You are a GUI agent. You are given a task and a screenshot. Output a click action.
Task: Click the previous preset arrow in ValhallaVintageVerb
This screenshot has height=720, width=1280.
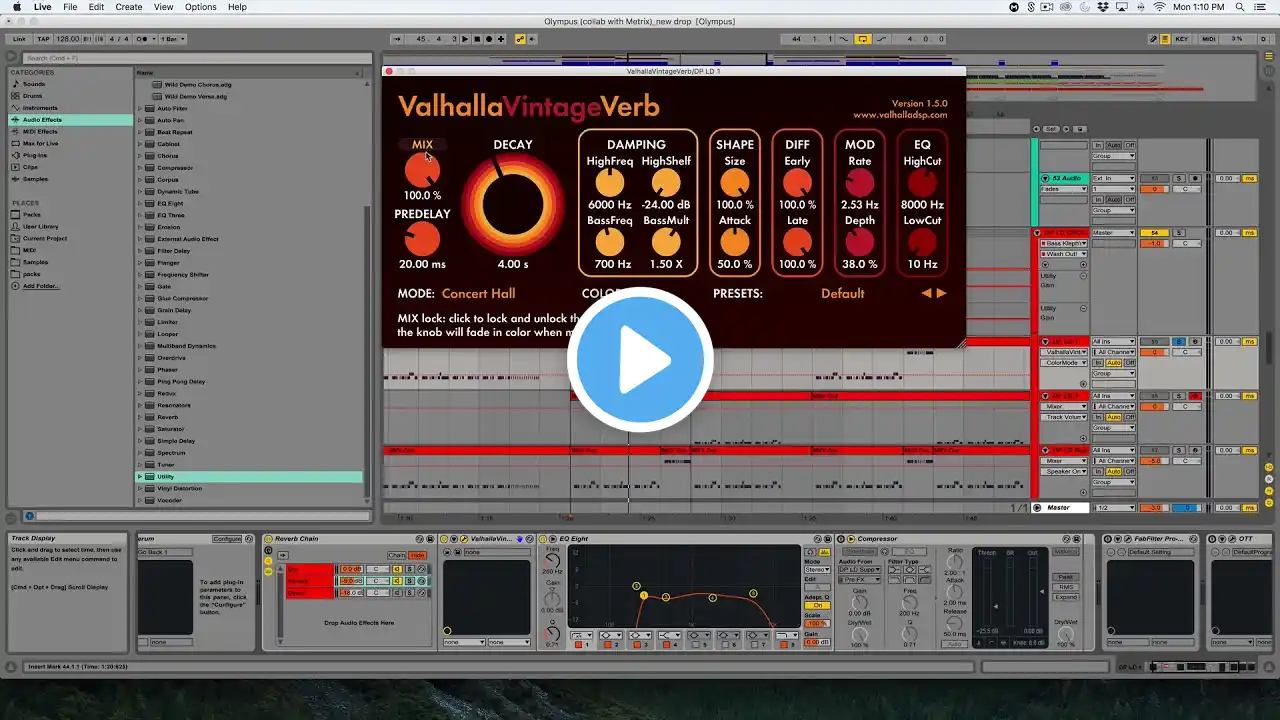[926, 293]
